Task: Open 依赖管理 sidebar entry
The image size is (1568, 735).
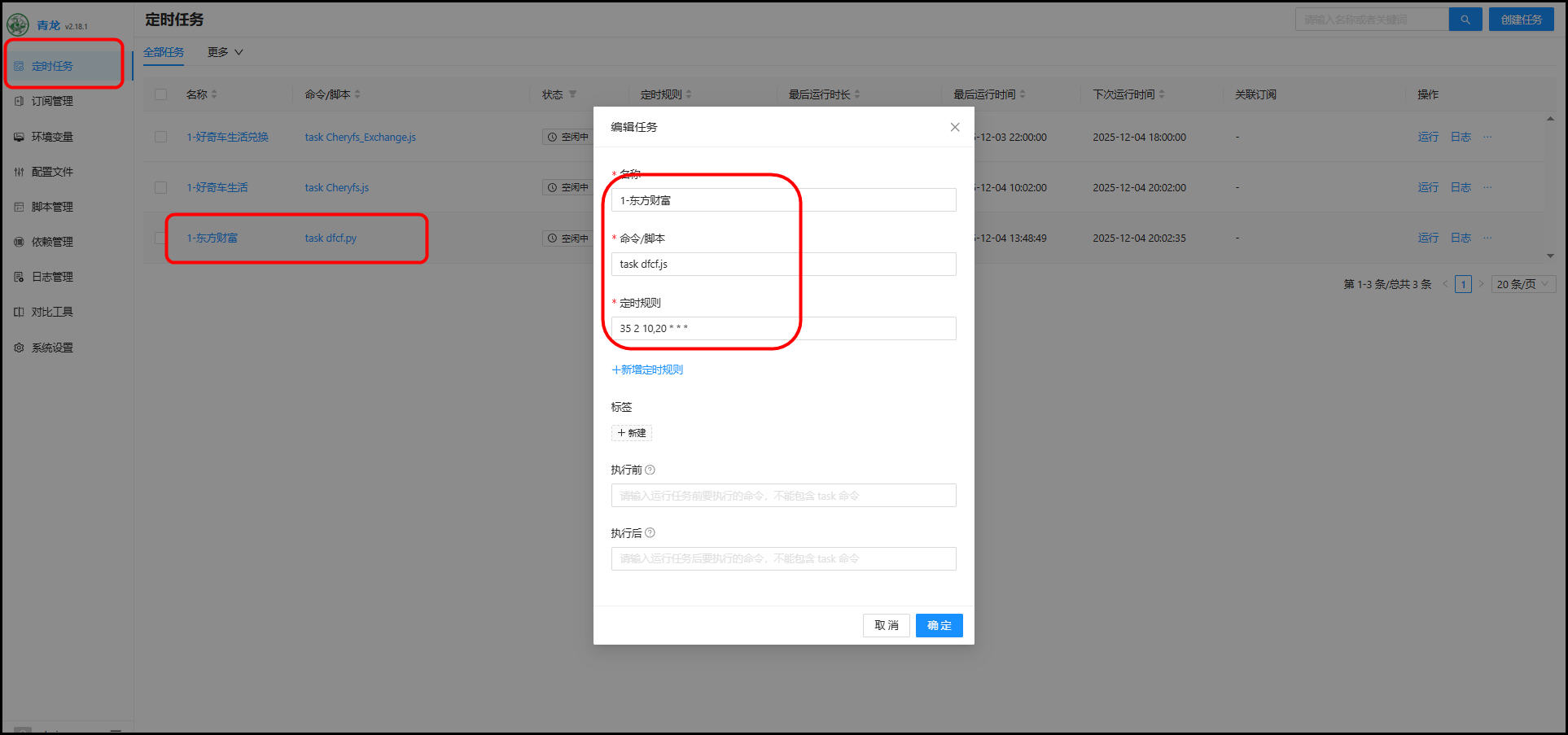Action: pos(52,242)
